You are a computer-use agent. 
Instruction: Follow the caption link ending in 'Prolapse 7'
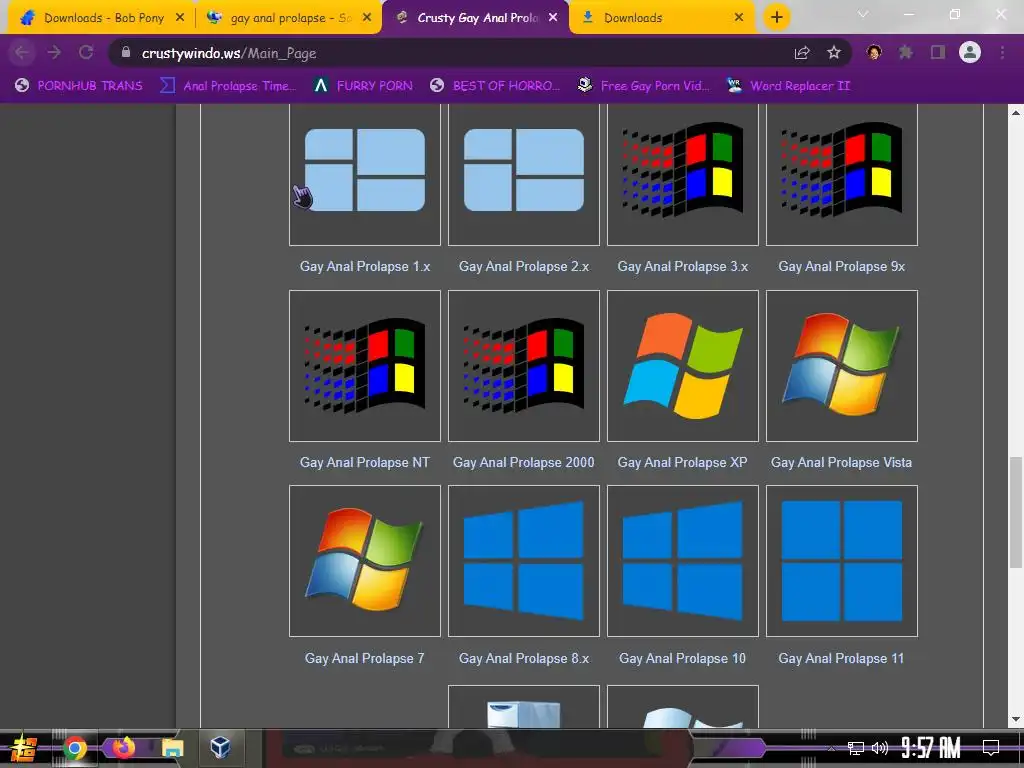tap(365, 658)
